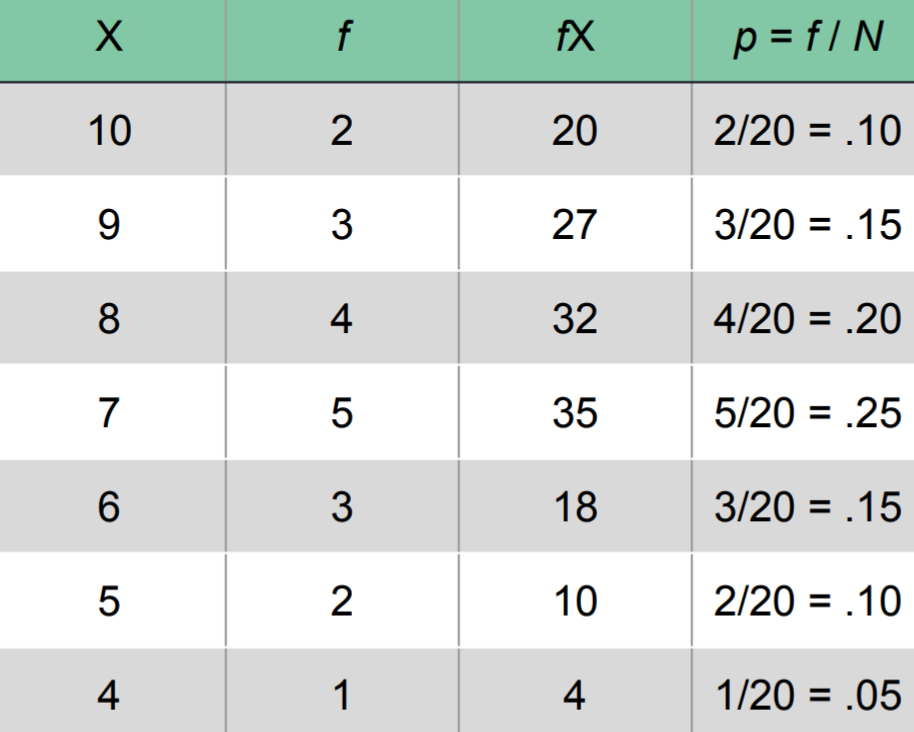Click the fX cell containing 32
This screenshot has width=914, height=732.
pos(574,318)
